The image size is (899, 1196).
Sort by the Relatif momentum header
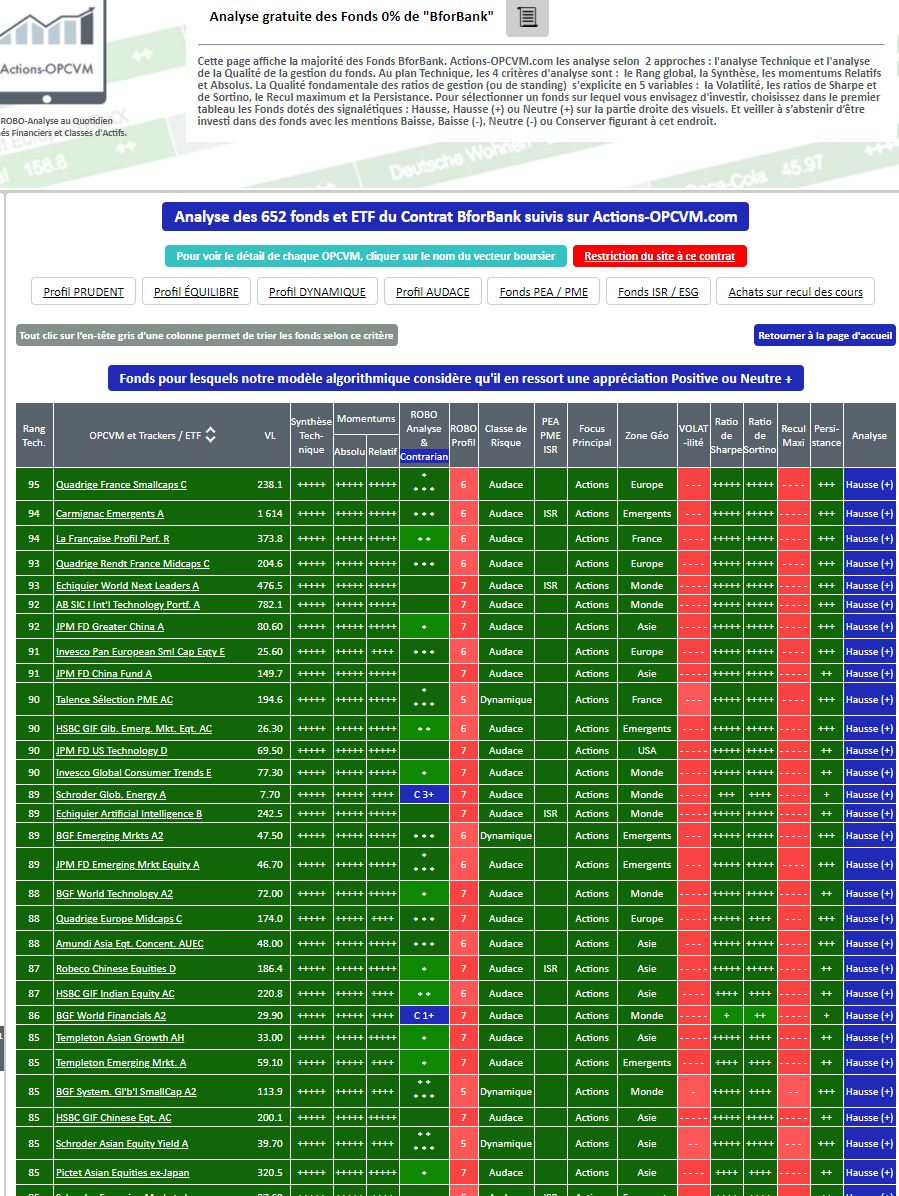[382, 452]
